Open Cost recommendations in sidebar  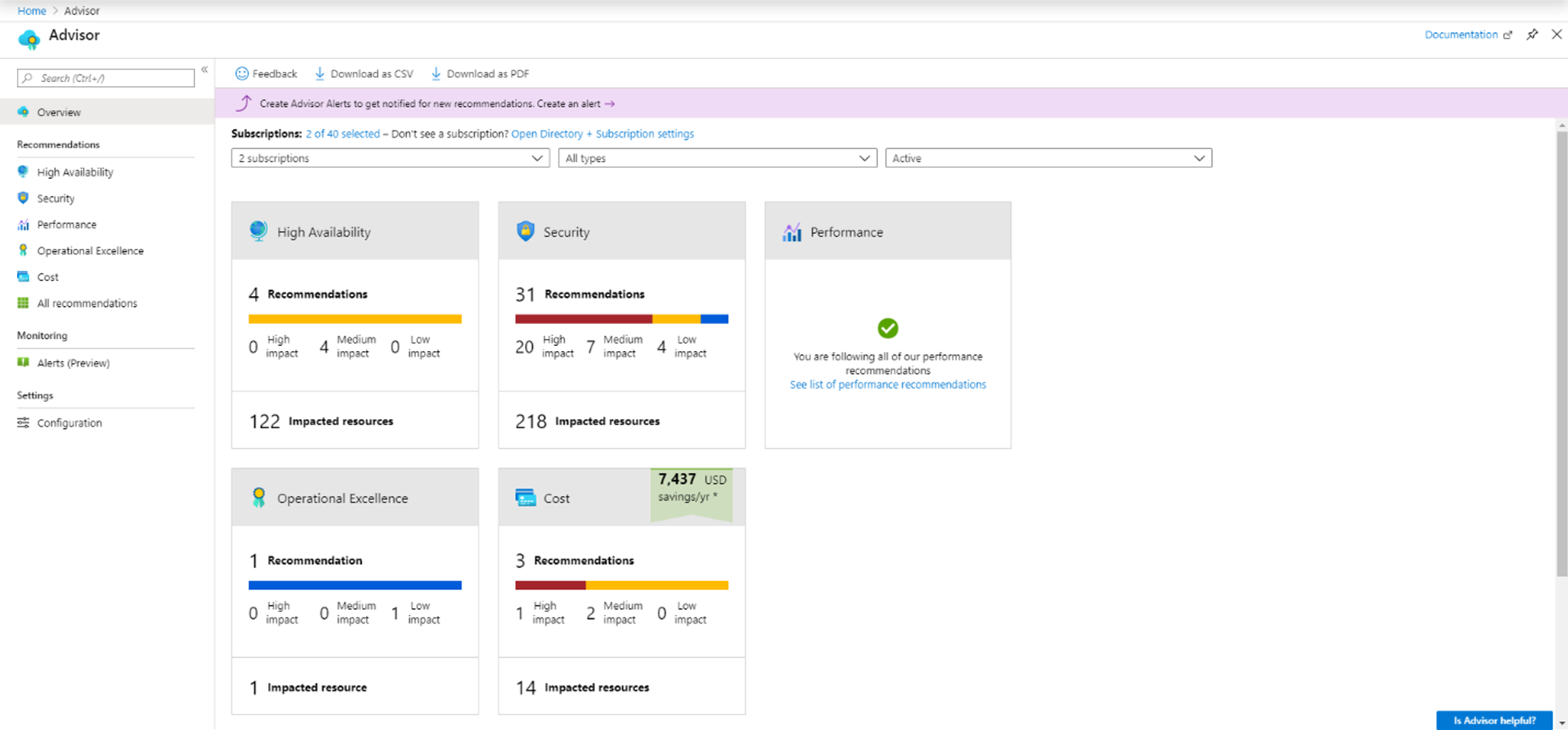pyautogui.click(x=48, y=277)
